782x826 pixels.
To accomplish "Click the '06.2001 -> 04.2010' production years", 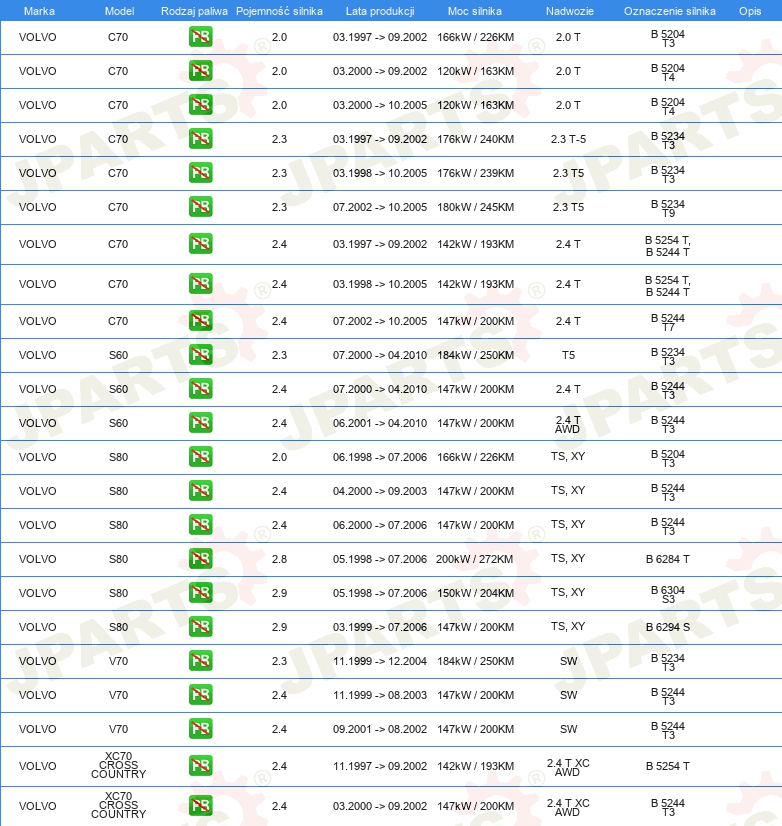I will click(380, 423).
